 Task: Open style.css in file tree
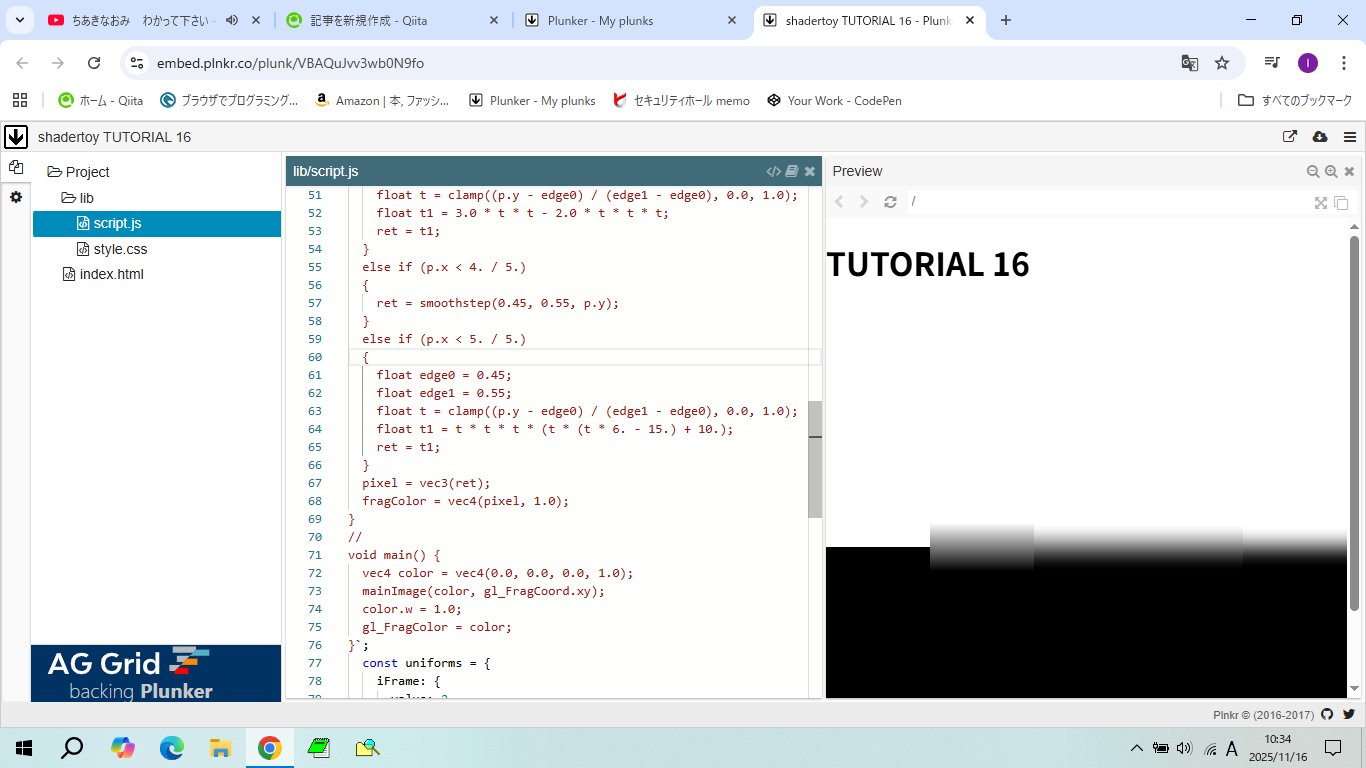[x=112, y=249]
